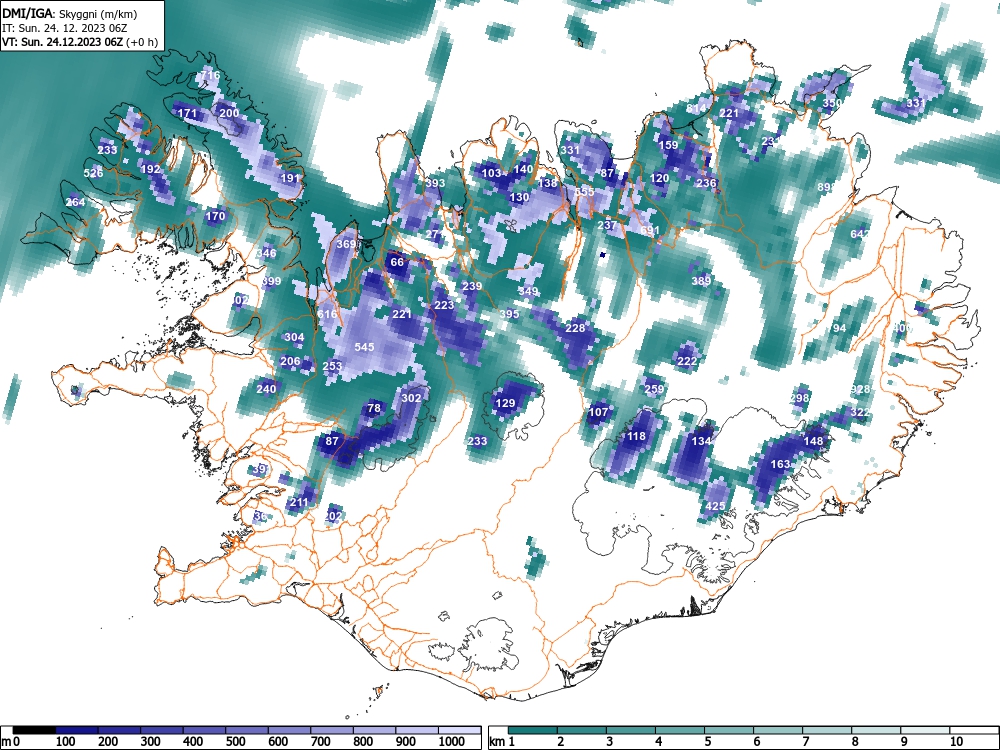Click the visibility value 555 on the map
The width and height of the screenshot is (1000, 750).
584,192
